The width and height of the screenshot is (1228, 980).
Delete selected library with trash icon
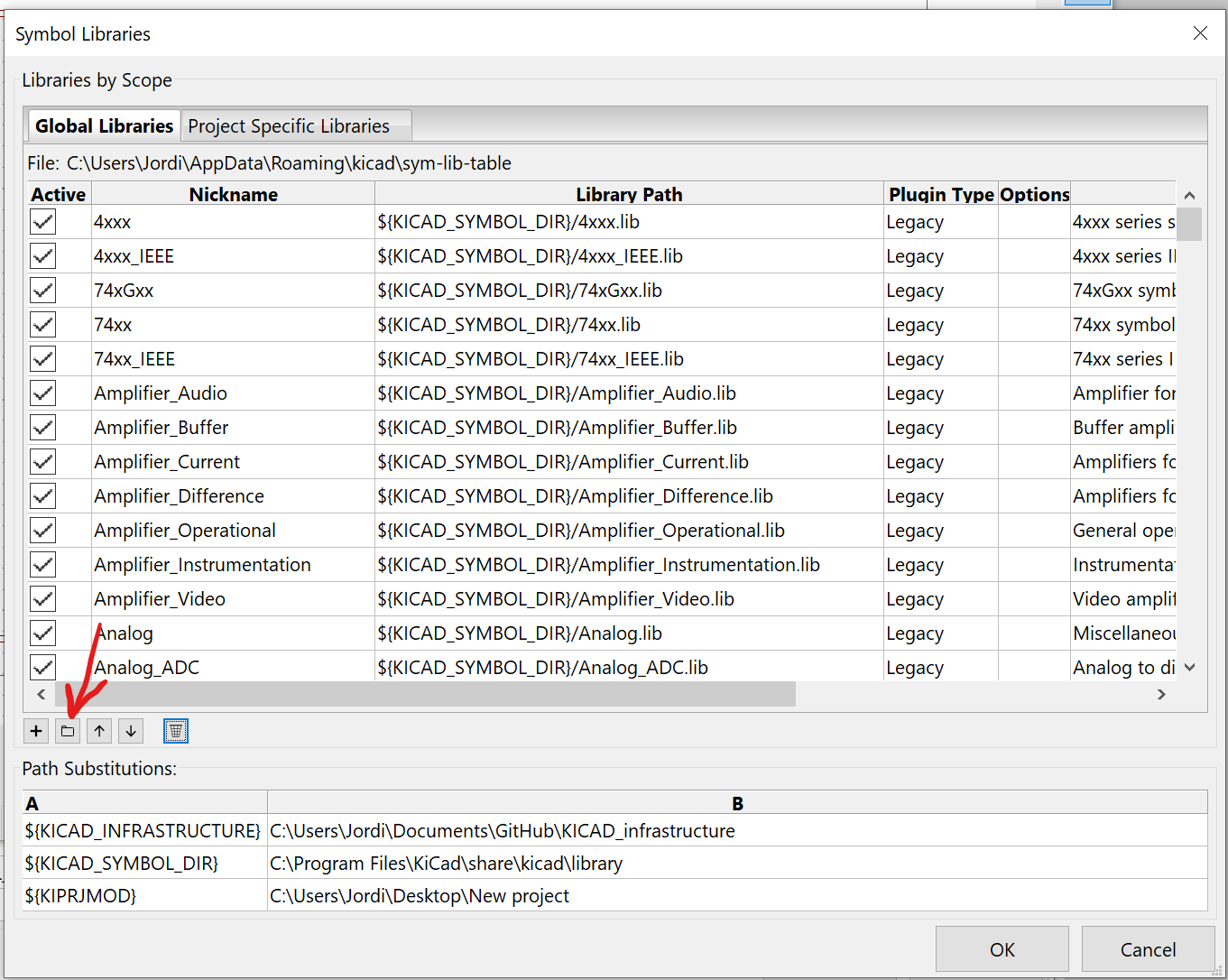(x=176, y=731)
